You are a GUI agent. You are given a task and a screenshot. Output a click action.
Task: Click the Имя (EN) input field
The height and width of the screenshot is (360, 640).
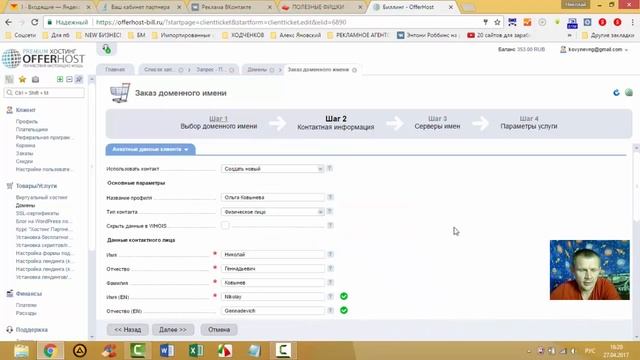click(272, 297)
